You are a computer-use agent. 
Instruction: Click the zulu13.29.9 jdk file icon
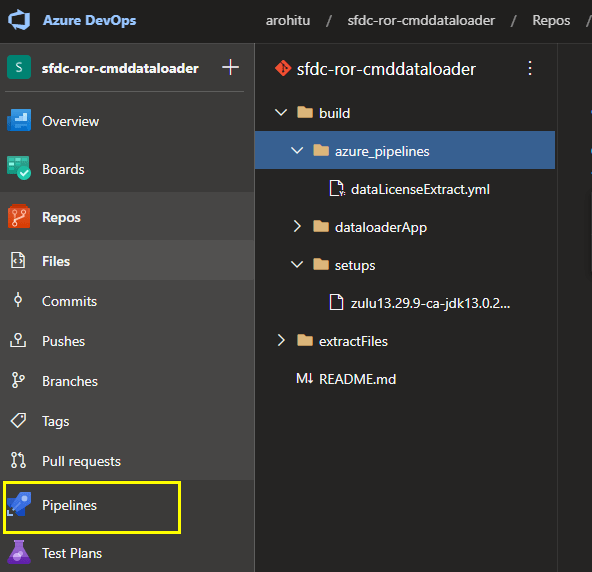click(x=336, y=302)
